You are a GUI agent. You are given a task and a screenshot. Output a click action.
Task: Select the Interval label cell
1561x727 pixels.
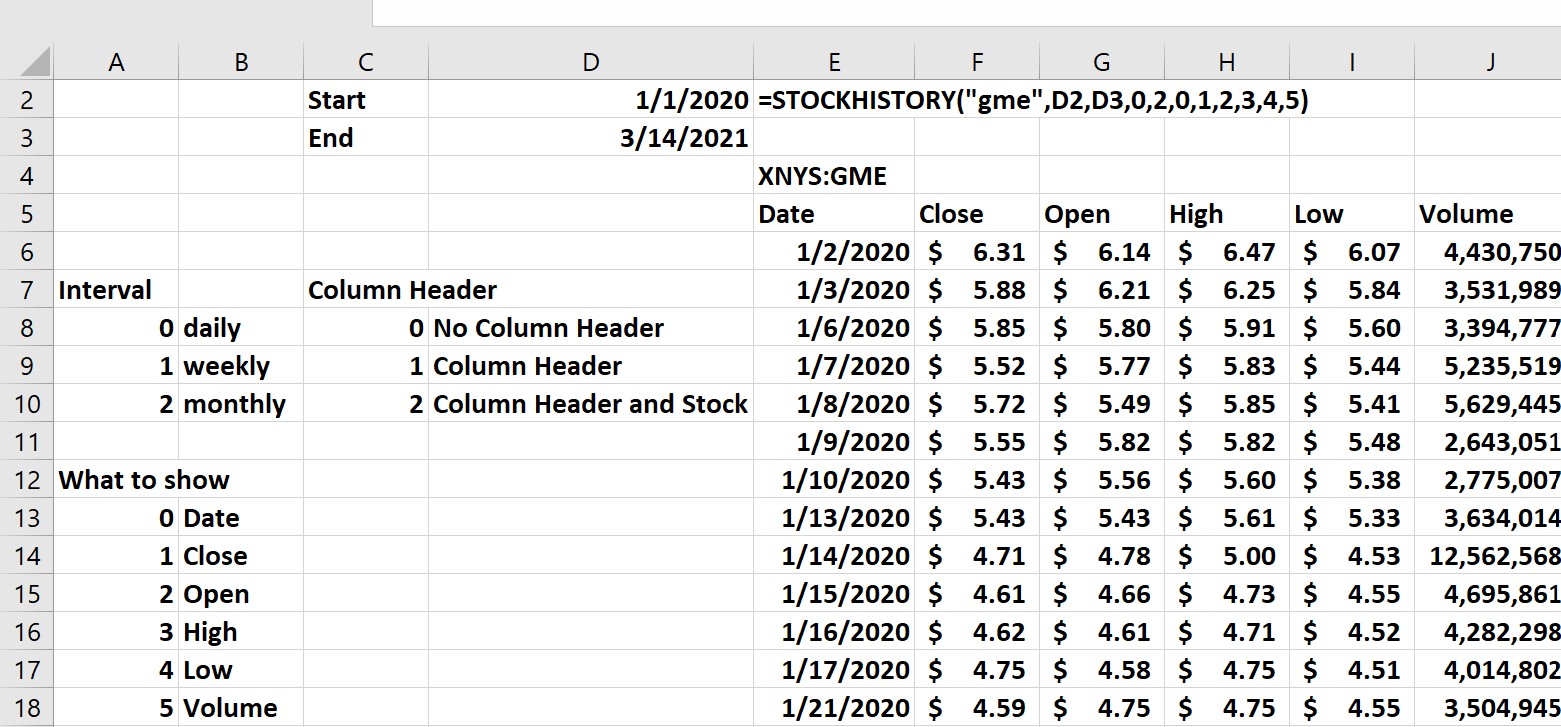tap(105, 290)
